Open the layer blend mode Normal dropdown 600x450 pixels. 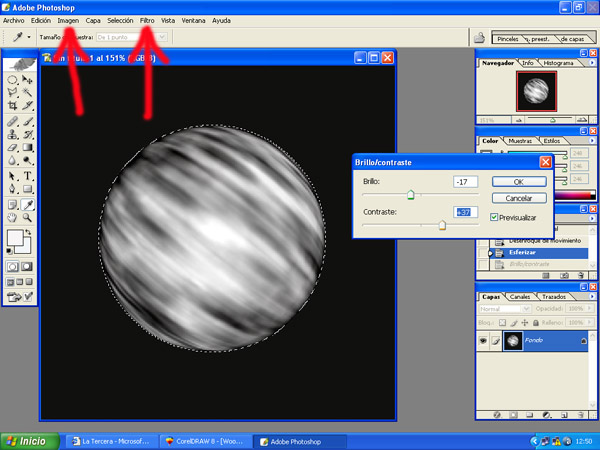[x=504, y=309]
